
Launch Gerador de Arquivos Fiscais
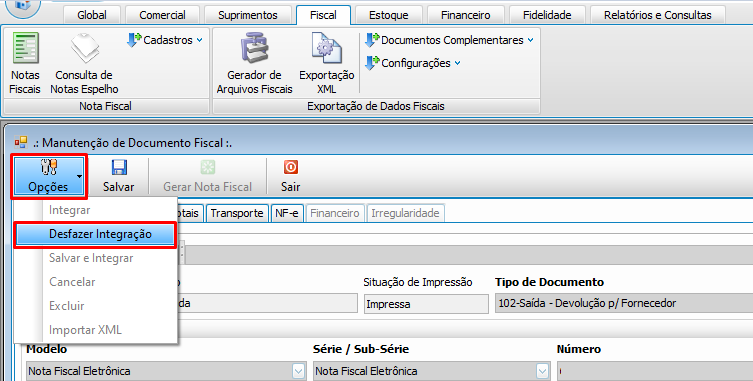click(x=254, y=62)
